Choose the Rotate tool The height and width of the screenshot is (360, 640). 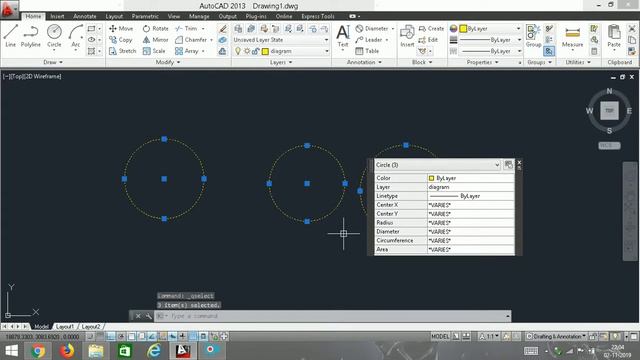tap(156, 29)
